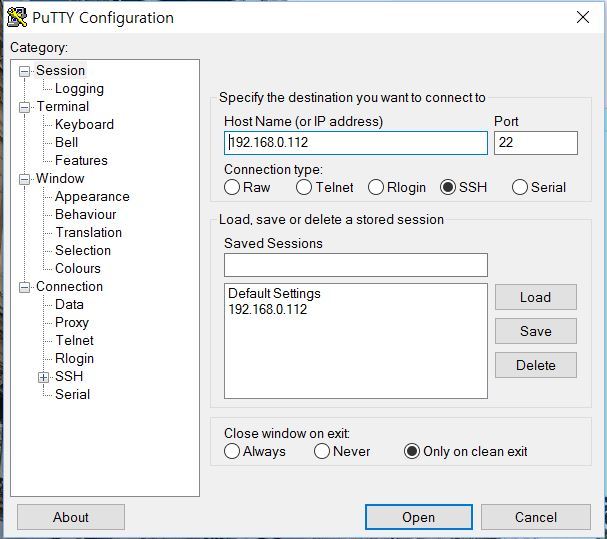Open the Appearance settings category
The image size is (607, 539).
tap(92, 196)
